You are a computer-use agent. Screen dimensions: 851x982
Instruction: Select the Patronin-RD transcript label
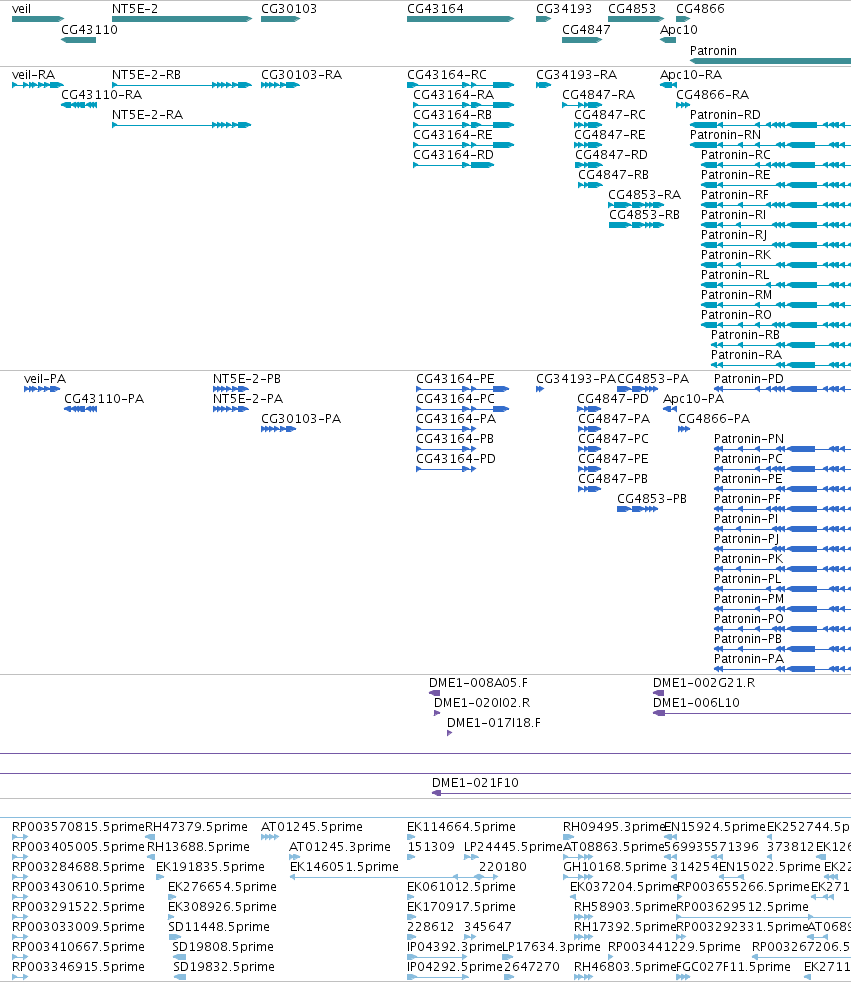tap(725, 115)
